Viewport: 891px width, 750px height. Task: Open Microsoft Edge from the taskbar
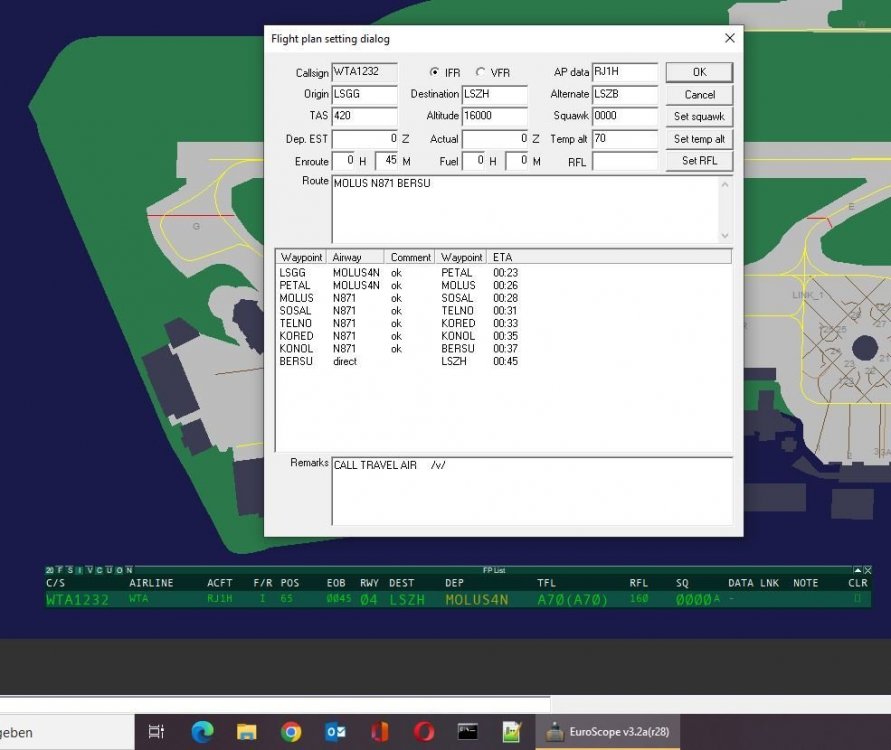click(202, 732)
